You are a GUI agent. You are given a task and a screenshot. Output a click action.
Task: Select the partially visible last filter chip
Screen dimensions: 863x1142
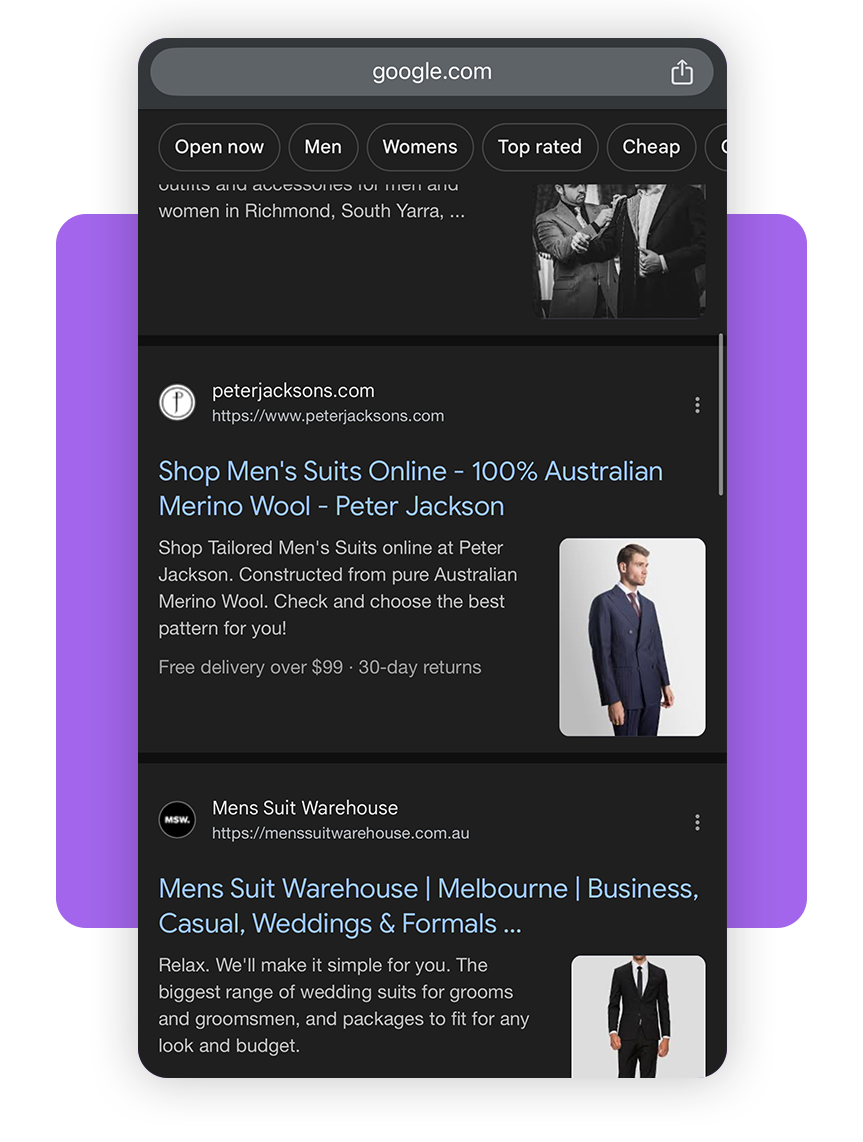pyautogui.click(x=717, y=147)
